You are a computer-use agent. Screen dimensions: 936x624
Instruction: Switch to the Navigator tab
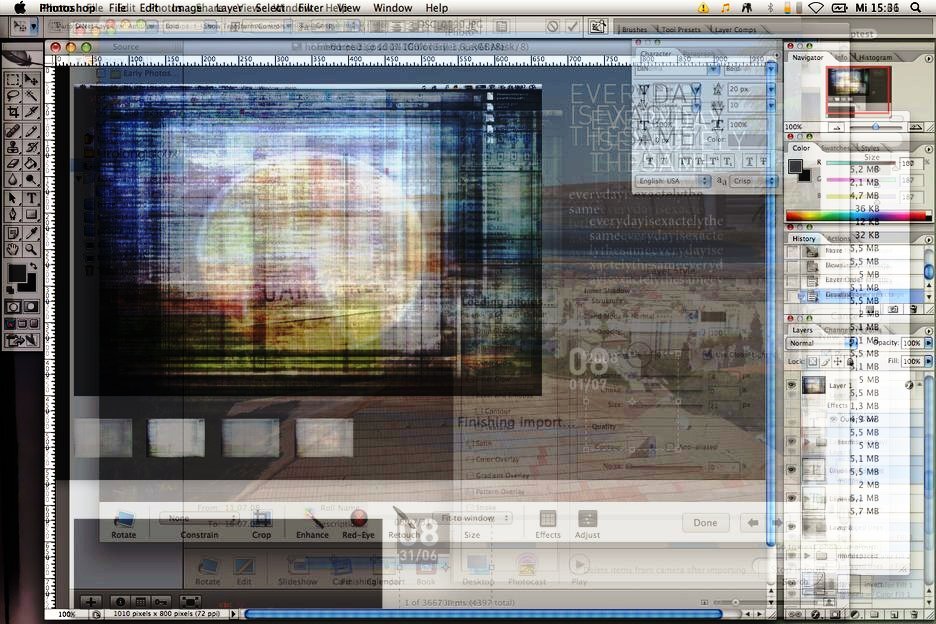point(807,58)
